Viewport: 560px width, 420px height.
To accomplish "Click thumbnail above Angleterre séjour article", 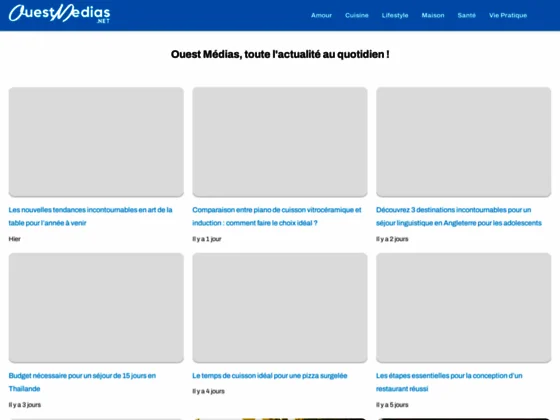I will point(463,142).
